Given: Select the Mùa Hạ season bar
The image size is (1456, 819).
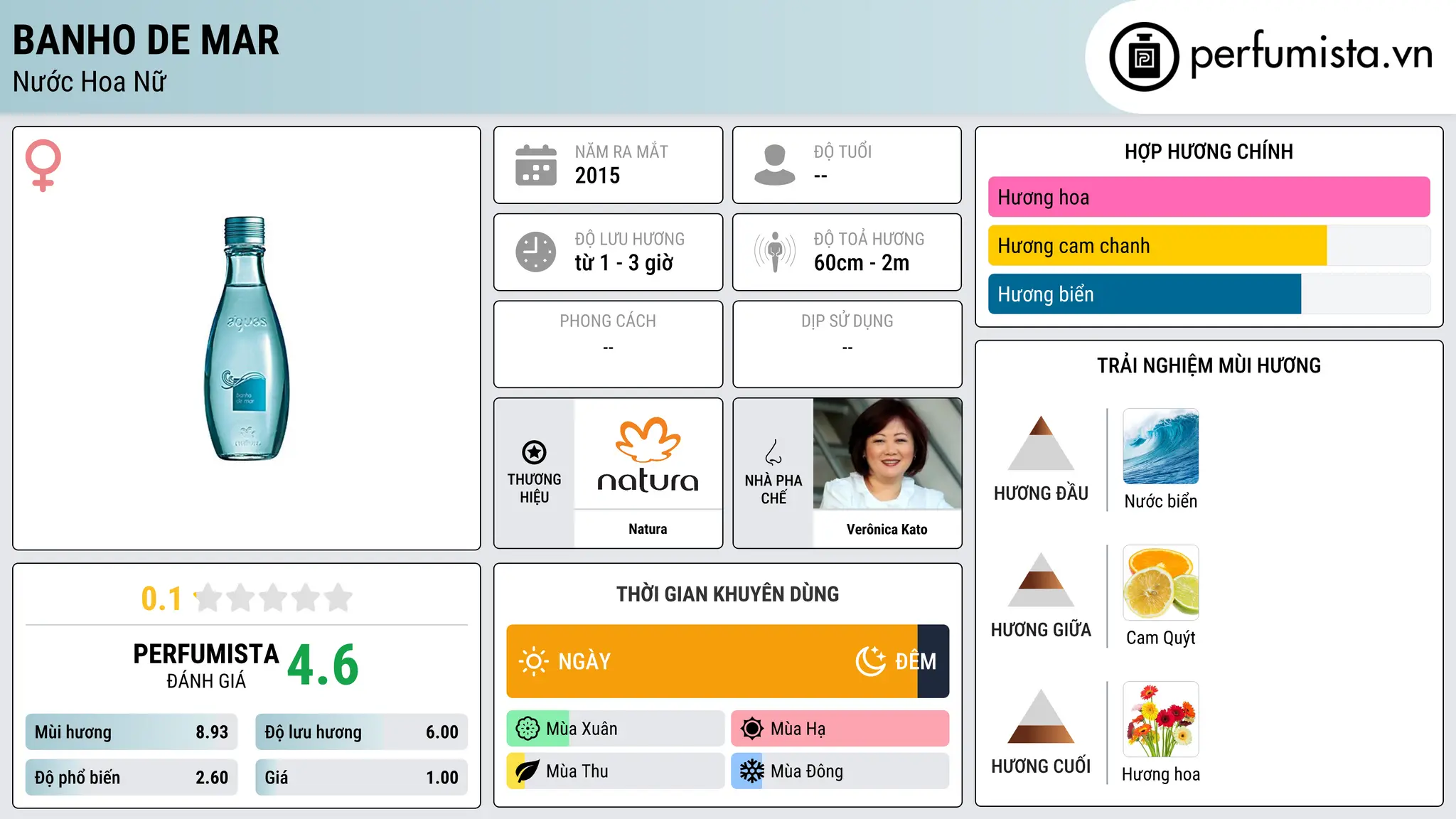Looking at the screenshot, I should (840, 729).
